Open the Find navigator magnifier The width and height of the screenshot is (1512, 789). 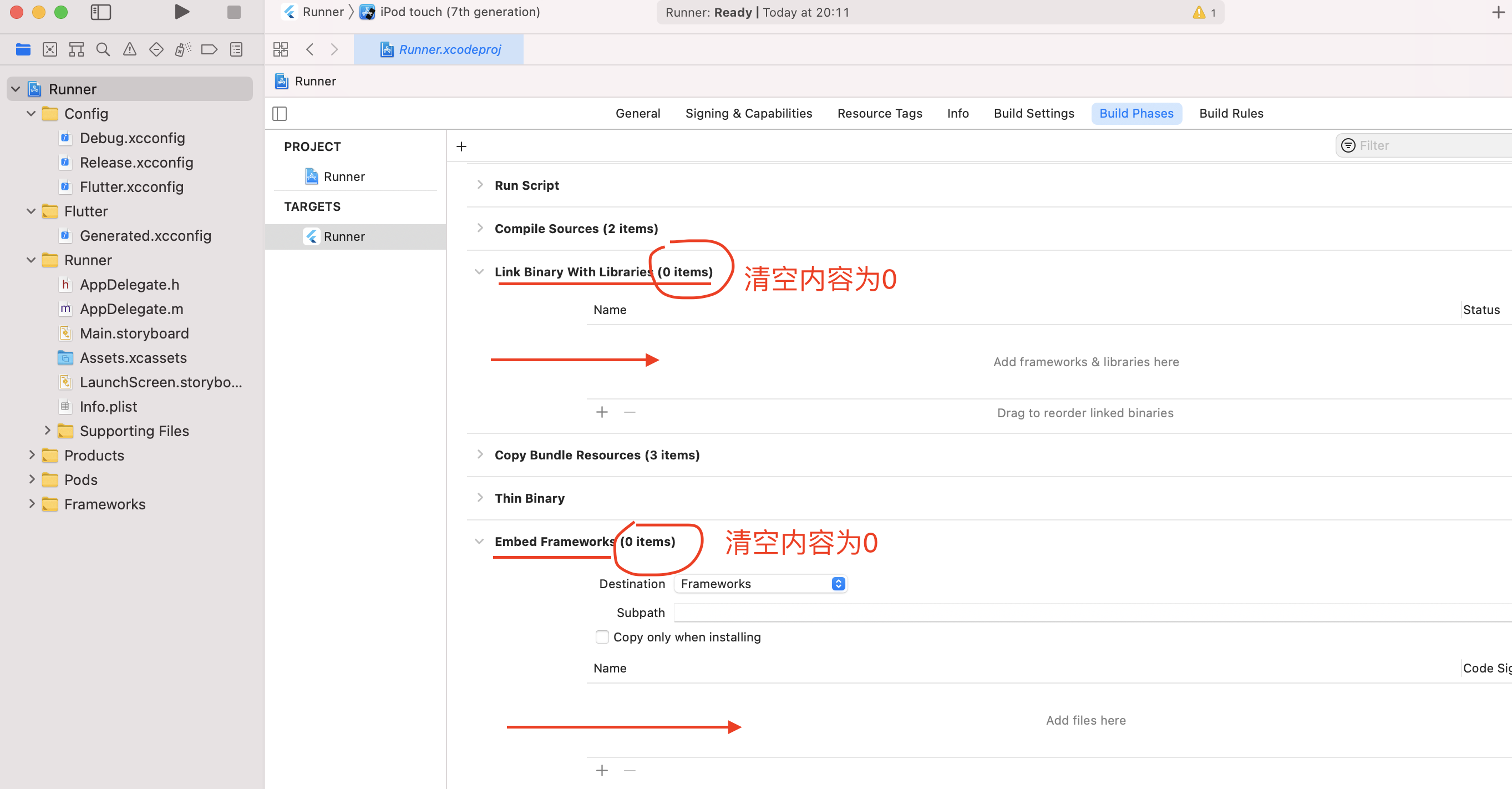click(103, 50)
